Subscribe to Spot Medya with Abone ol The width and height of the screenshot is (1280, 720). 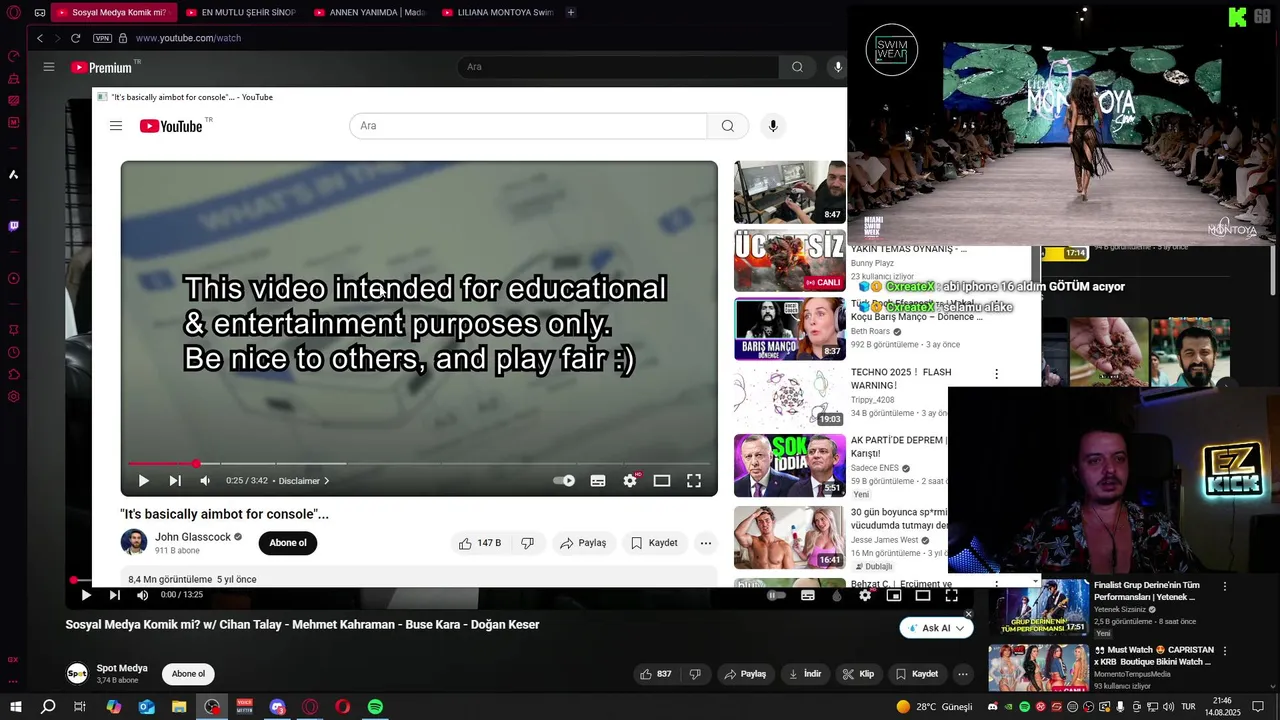coord(188,674)
